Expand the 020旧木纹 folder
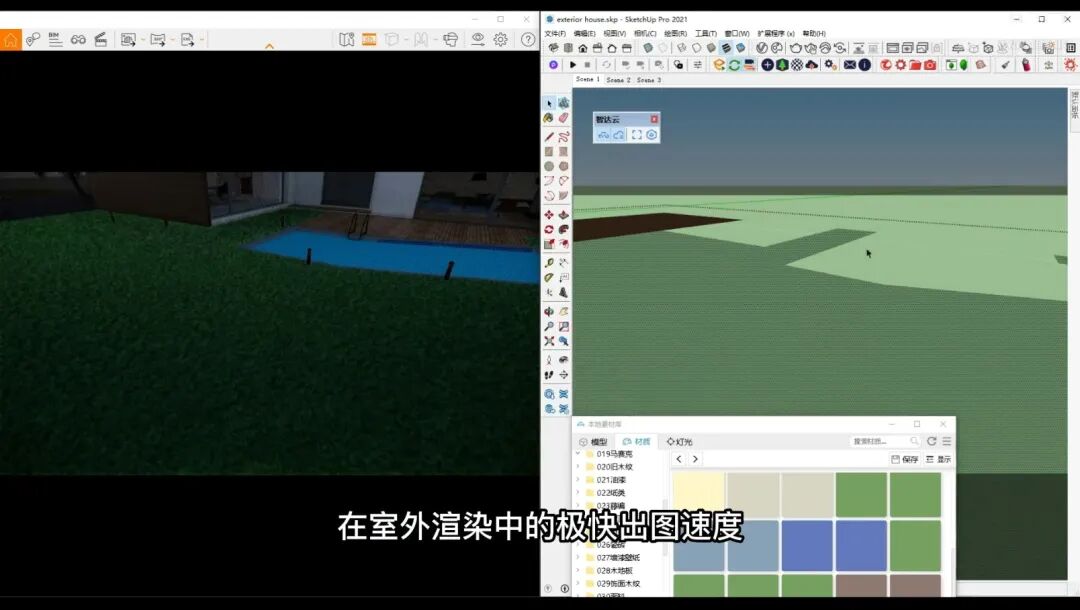 coord(578,467)
